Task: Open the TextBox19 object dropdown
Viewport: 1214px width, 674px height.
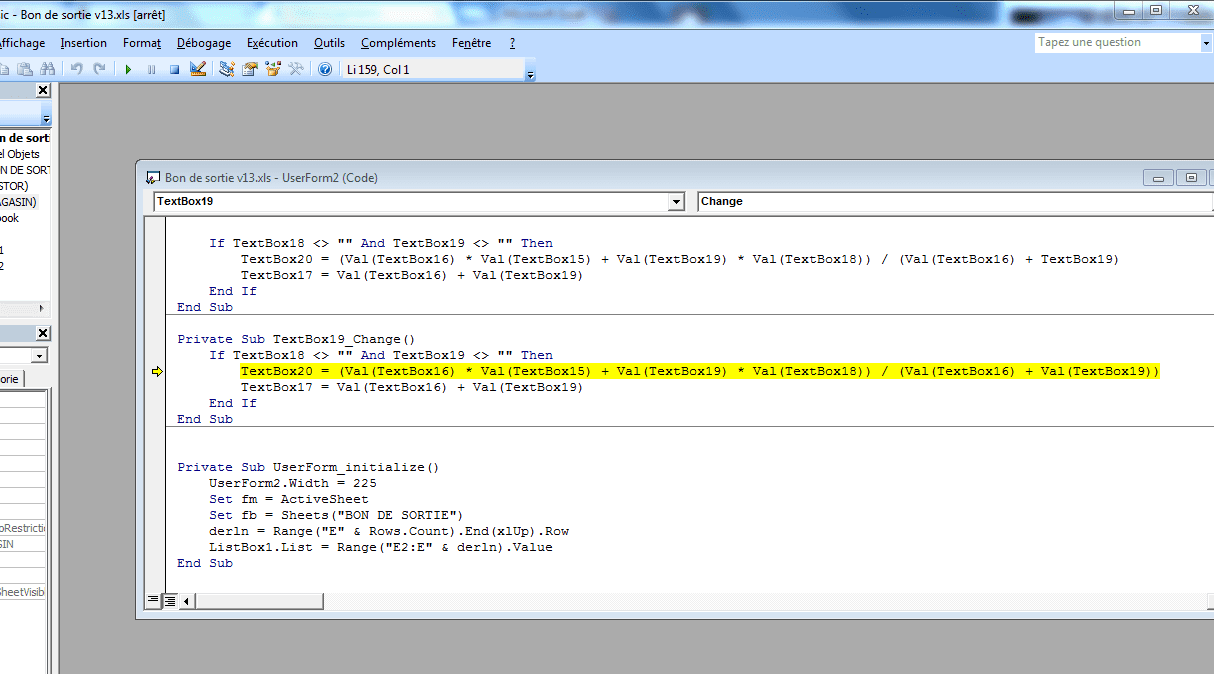Action: coord(676,202)
